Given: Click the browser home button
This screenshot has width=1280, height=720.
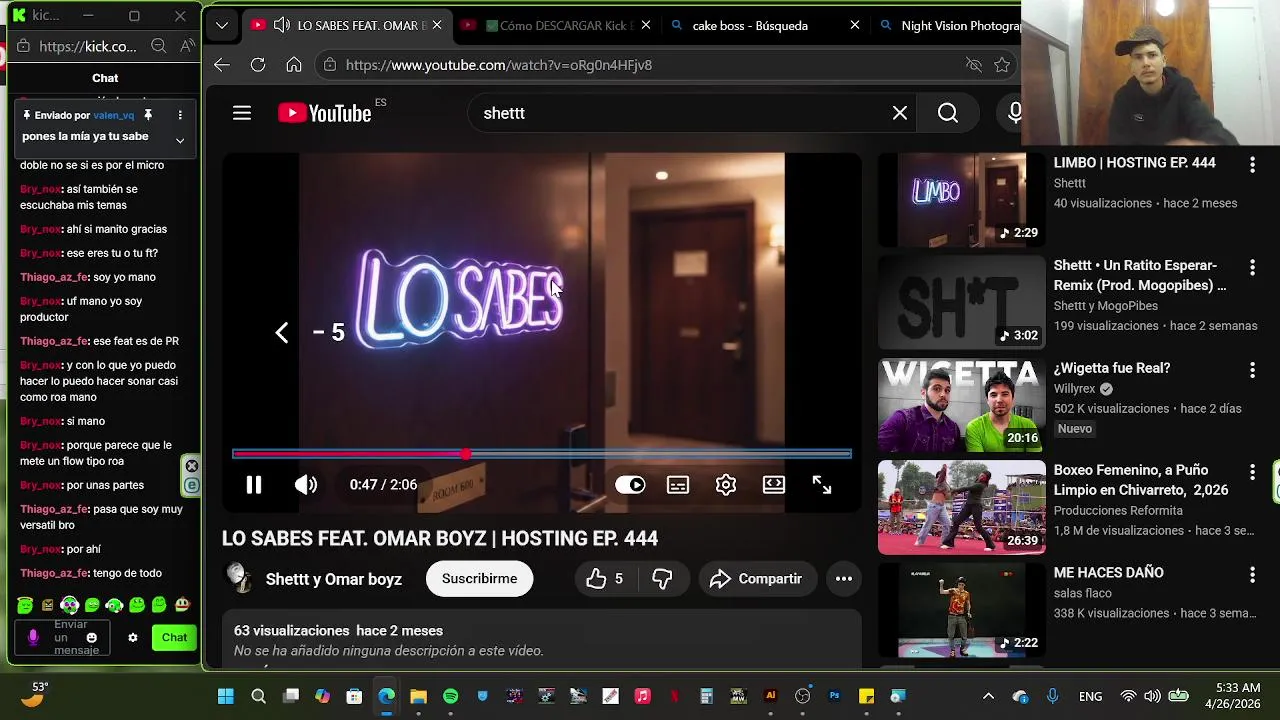Looking at the screenshot, I should point(294,65).
